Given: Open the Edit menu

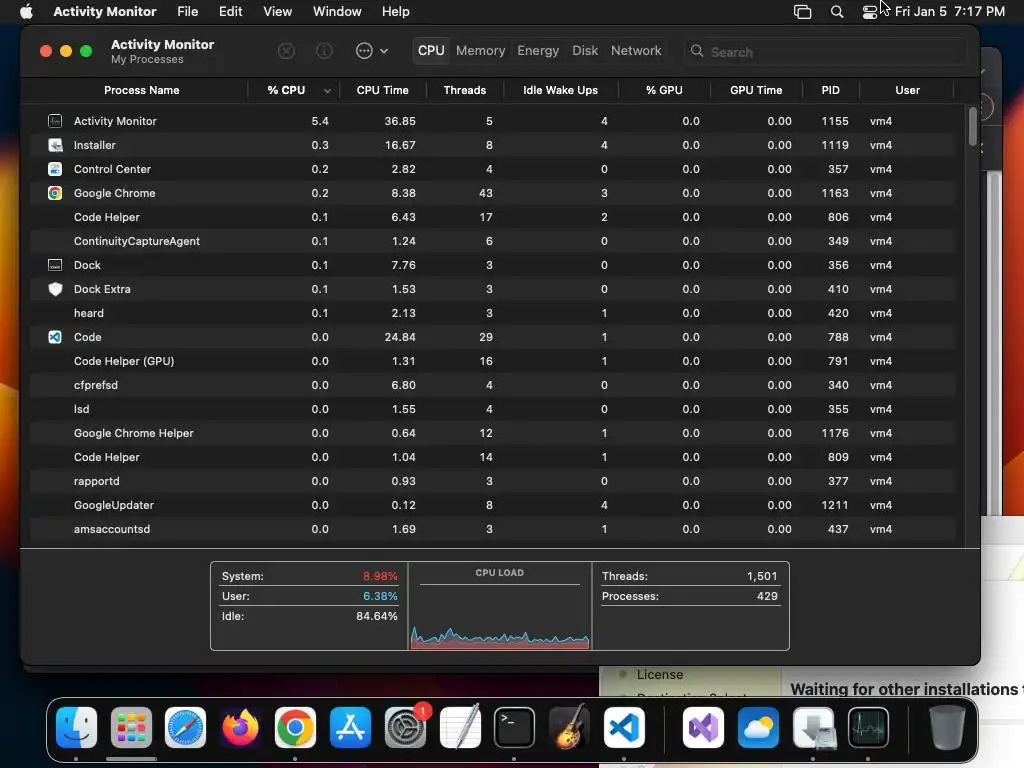Looking at the screenshot, I should click(x=231, y=12).
